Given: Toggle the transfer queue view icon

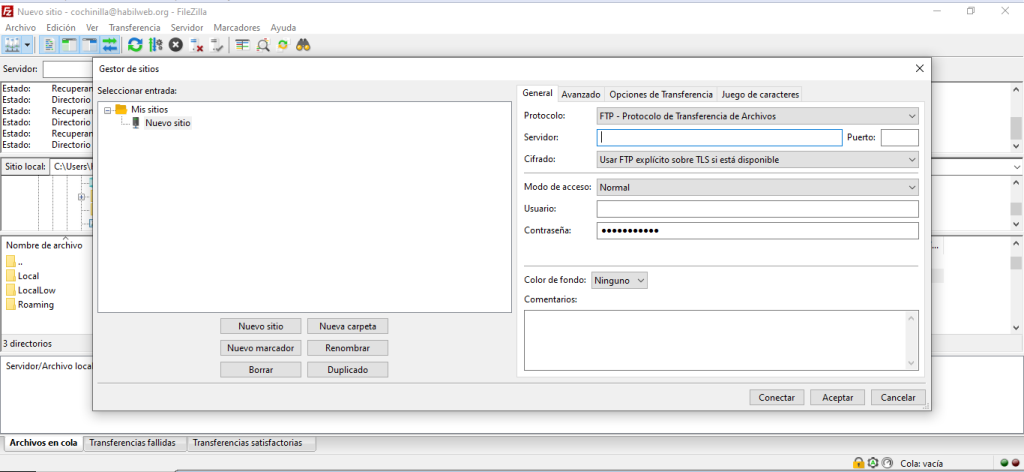Looking at the screenshot, I should 110,45.
